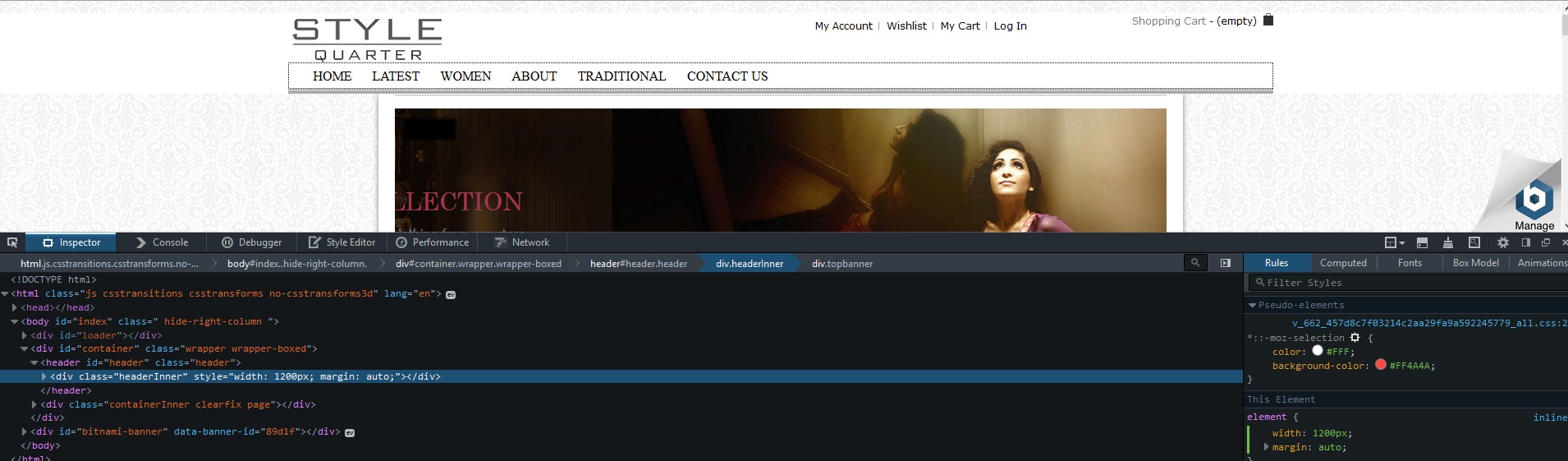1568x461 pixels.
Task: Select html breadcrumb item
Action: (109, 264)
